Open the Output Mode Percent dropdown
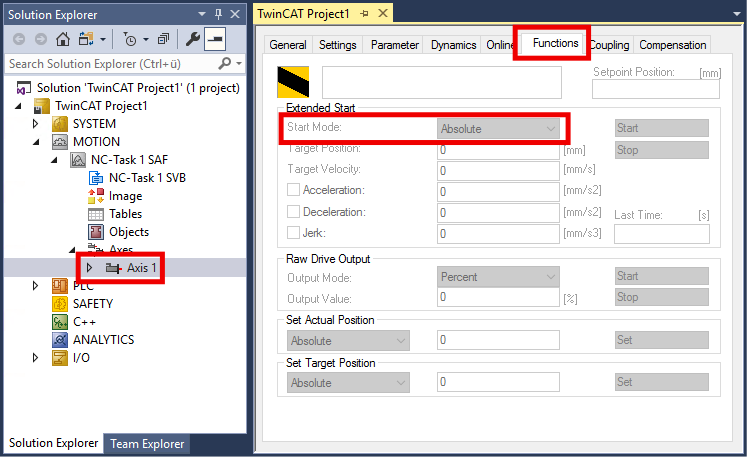Viewport: 747px width, 457px height. (x=498, y=277)
